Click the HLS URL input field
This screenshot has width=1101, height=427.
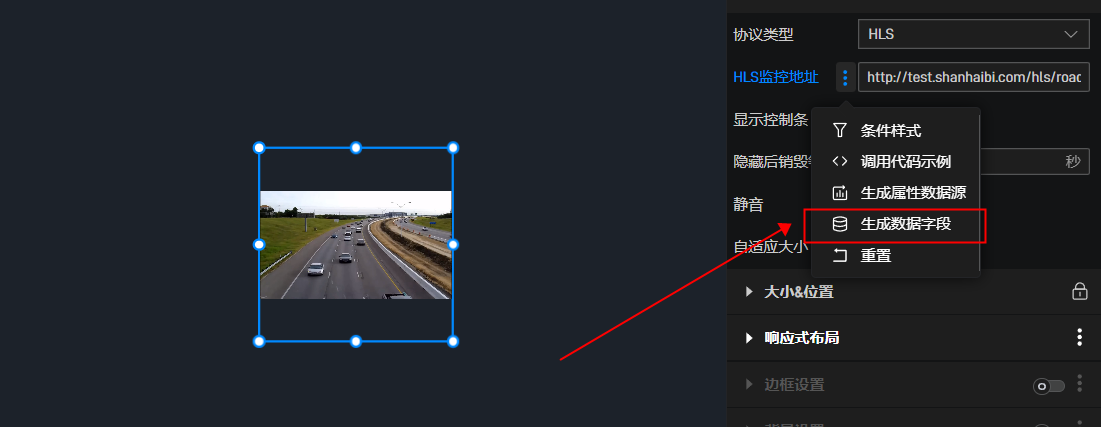coord(974,77)
